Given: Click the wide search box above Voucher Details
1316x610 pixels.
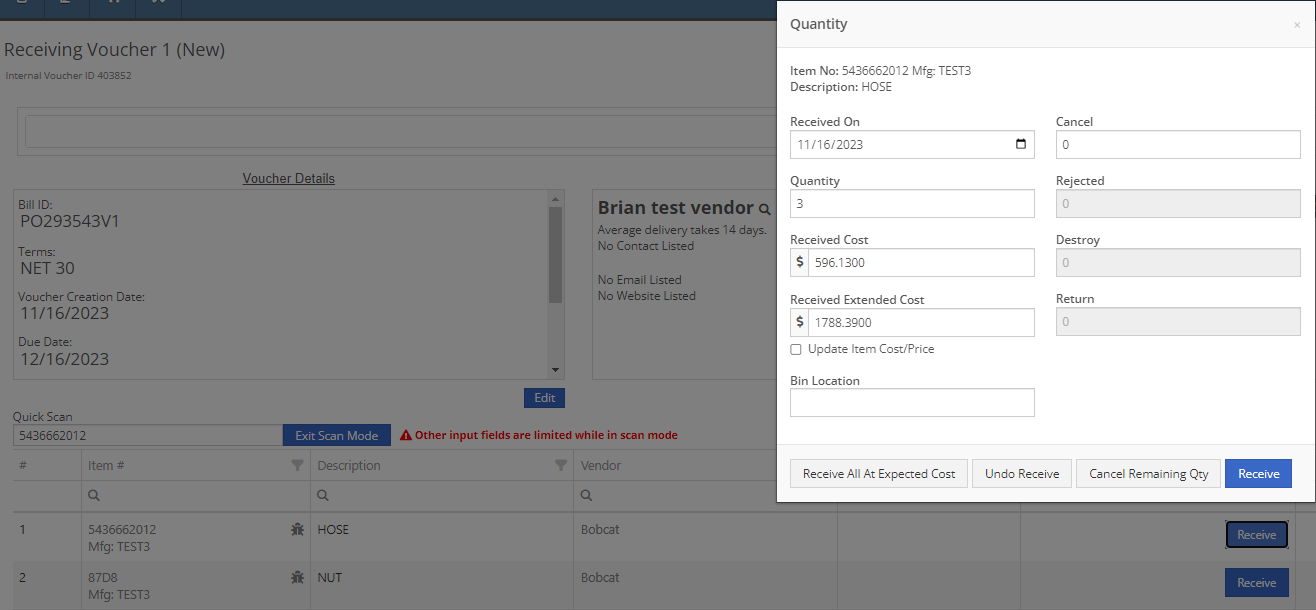Looking at the screenshot, I should point(401,131).
